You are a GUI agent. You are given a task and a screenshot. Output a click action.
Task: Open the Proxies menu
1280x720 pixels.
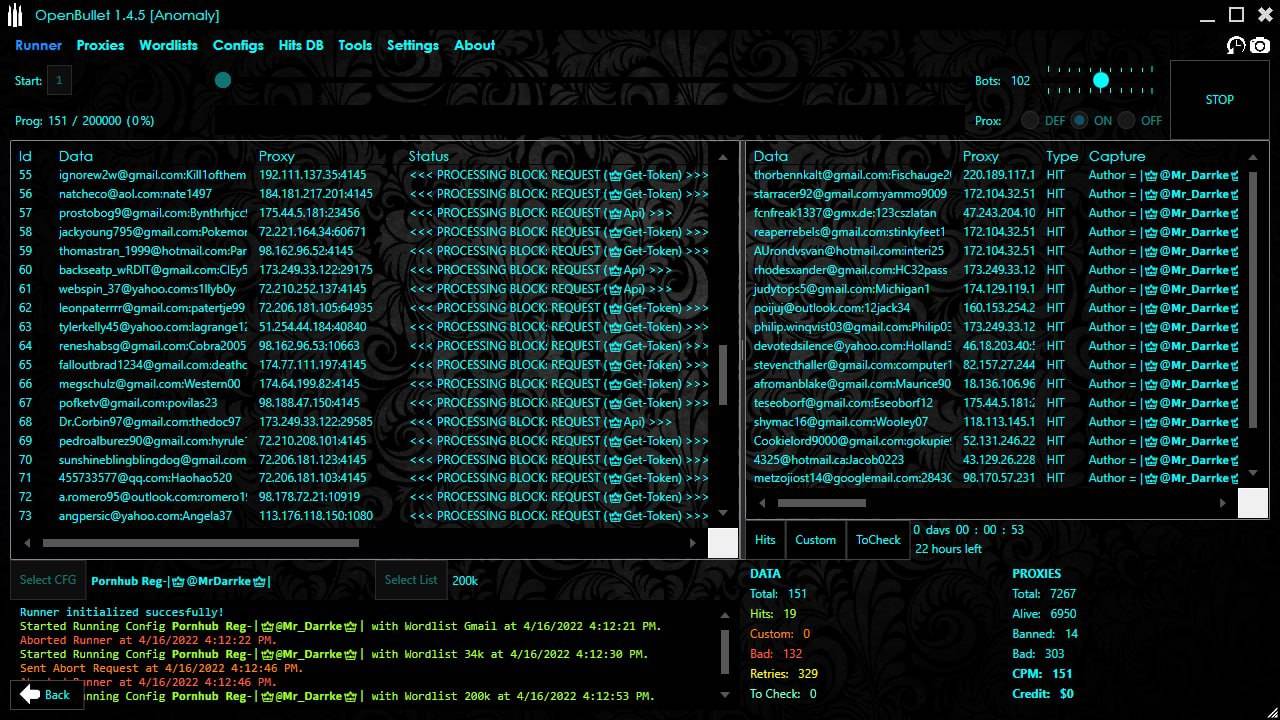click(x=100, y=45)
